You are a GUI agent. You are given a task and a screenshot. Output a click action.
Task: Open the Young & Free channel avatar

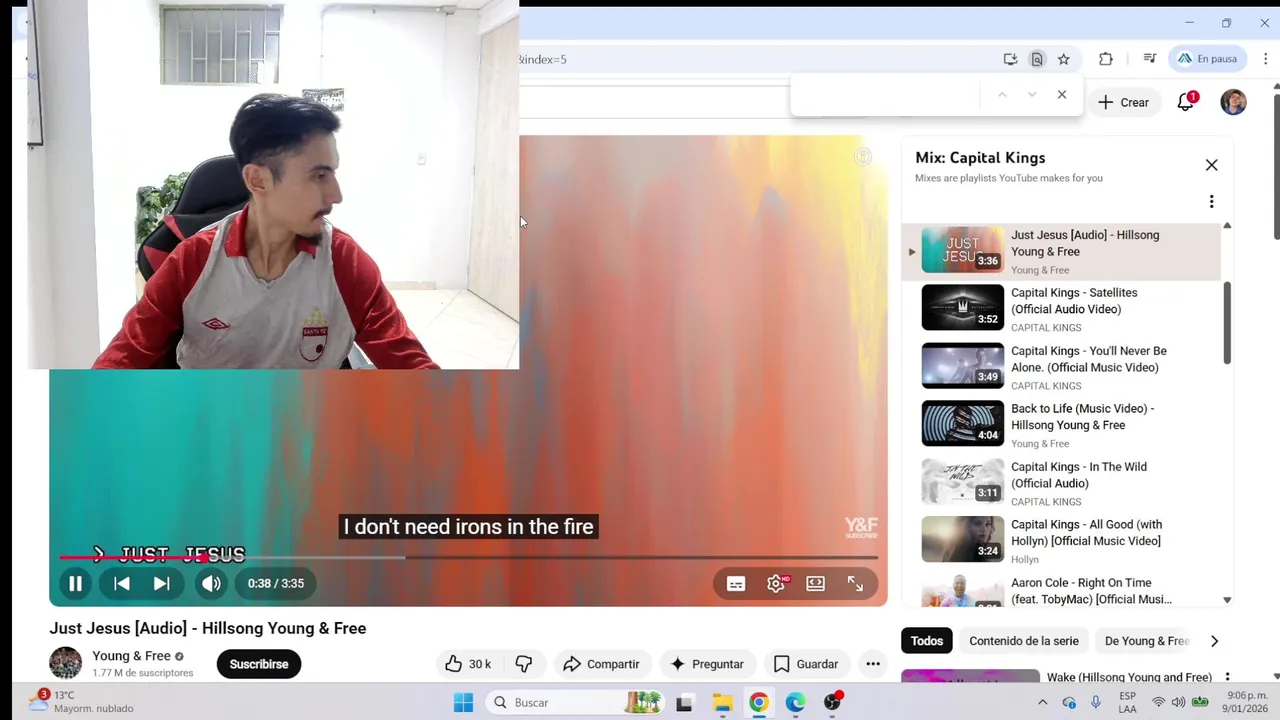[66, 663]
